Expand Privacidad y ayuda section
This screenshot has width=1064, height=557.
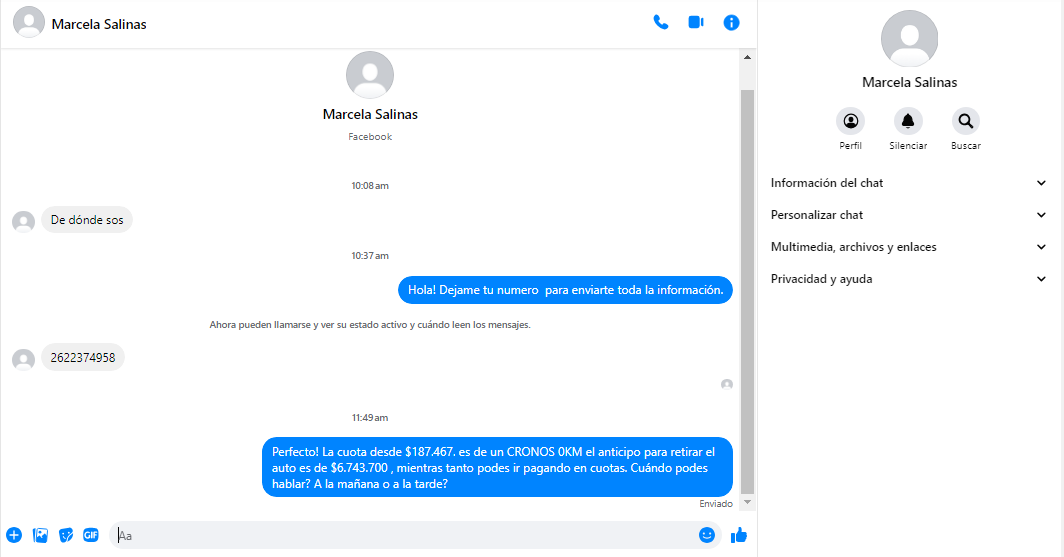point(908,279)
